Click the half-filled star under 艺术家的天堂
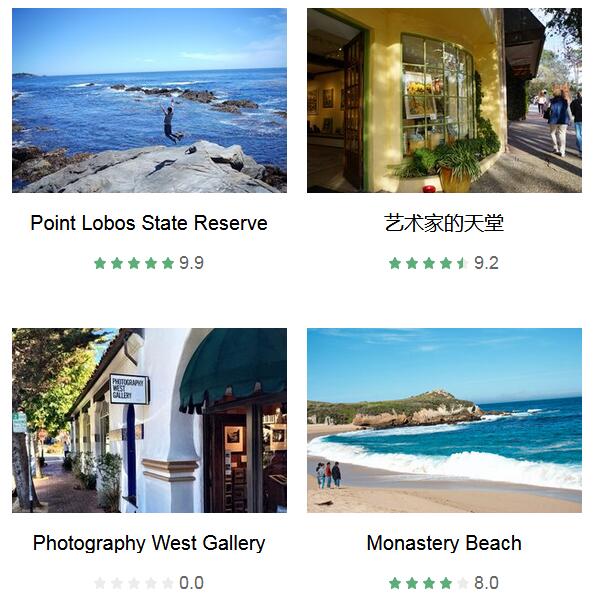This screenshot has height=604, width=595. (x=463, y=263)
